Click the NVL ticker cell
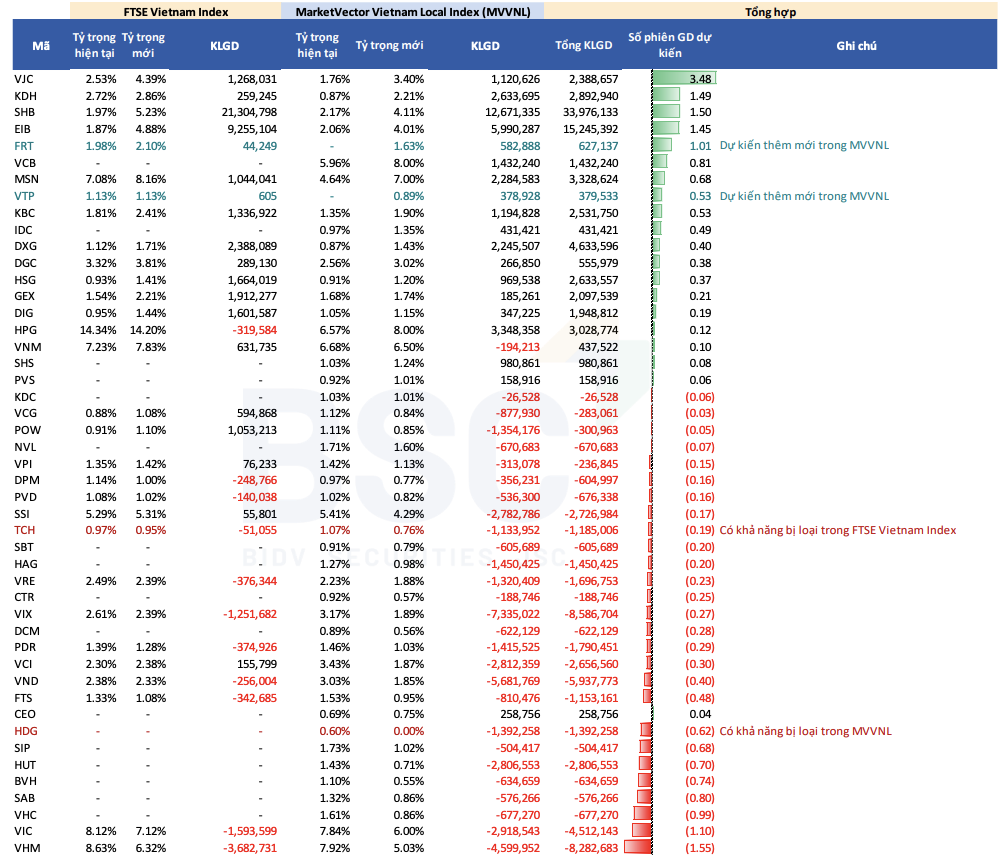Viewport: 1000px width, 862px height. click(25, 447)
